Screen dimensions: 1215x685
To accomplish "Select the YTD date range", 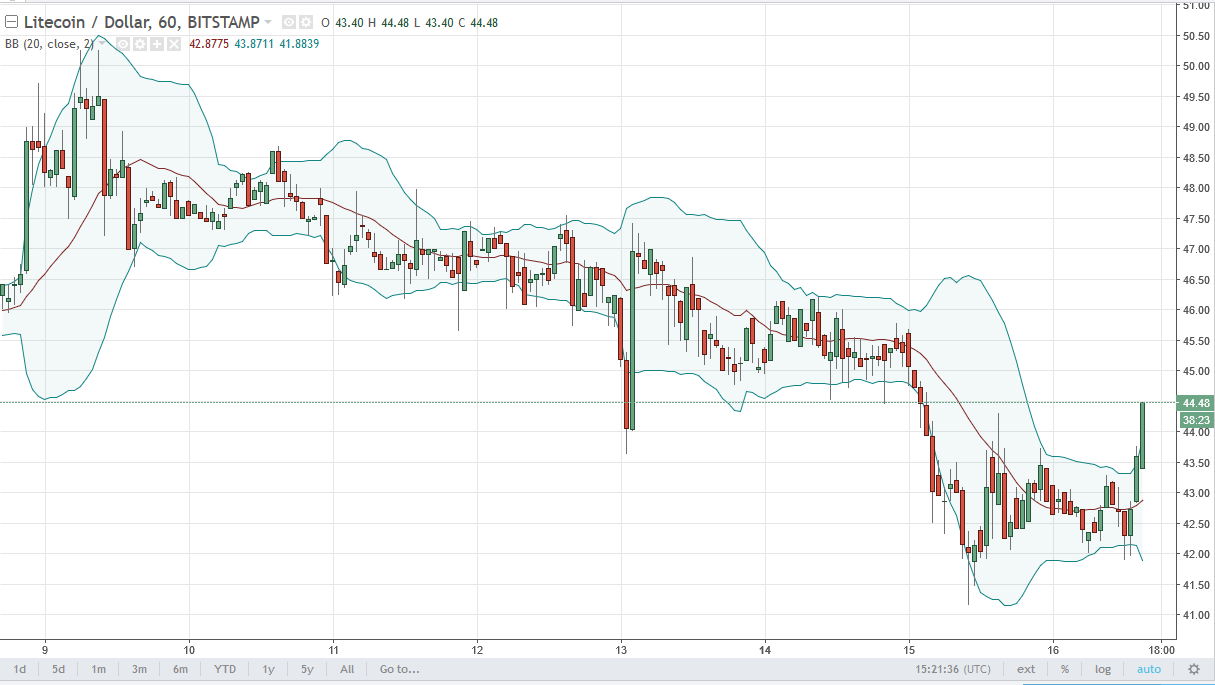I will pyautogui.click(x=224, y=669).
